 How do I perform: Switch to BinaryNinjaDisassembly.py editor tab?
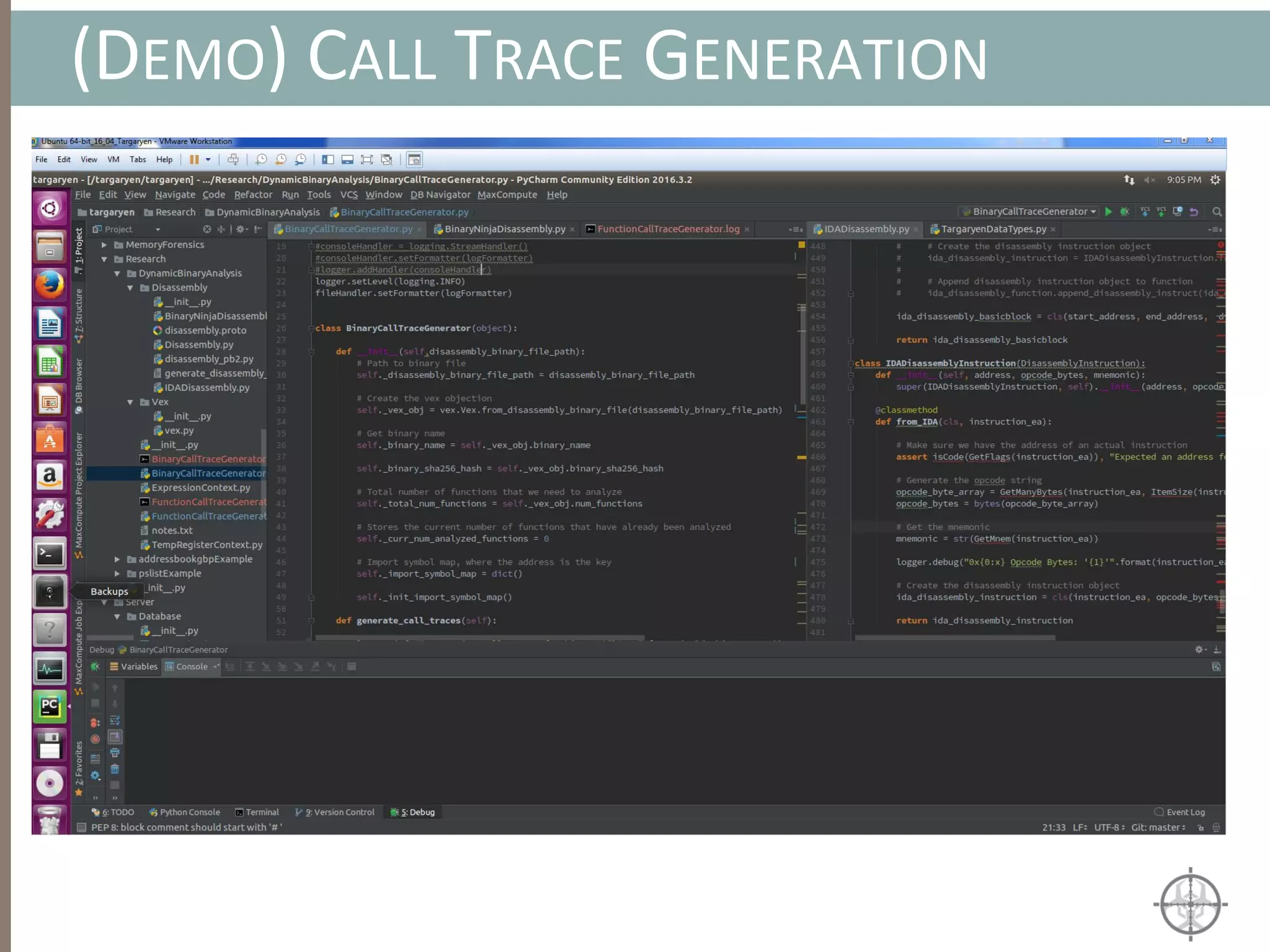pos(504,229)
